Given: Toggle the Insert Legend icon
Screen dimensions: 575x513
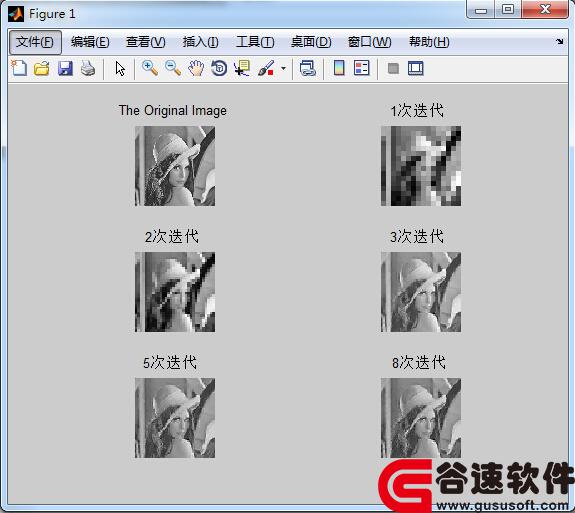Looking at the screenshot, I should click(x=362, y=68).
